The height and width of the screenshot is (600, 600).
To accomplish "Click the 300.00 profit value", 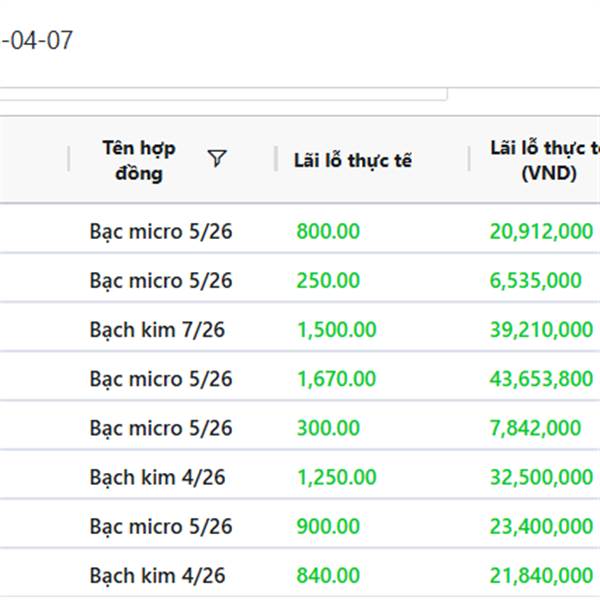I will click(x=327, y=427).
